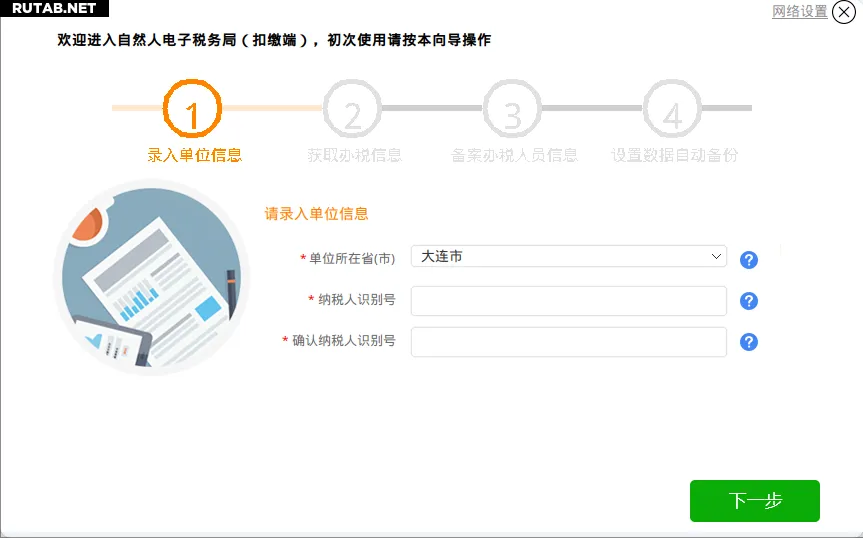Focus the 纳税人识别号 input field
Image resolution: width=863 pixels, height=538 pixels.
pos(568,301)
